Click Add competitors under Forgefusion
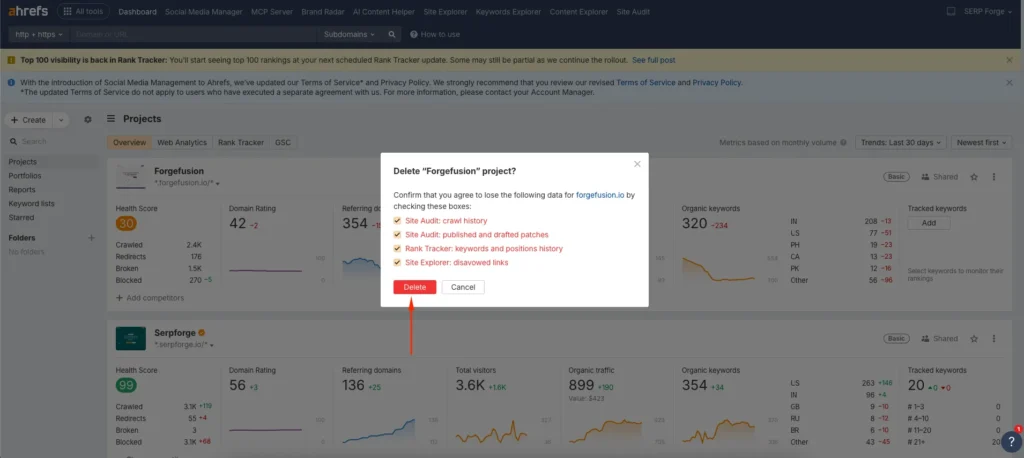The width and height of the screenshot is (1024, 458). tap(150, 298)
